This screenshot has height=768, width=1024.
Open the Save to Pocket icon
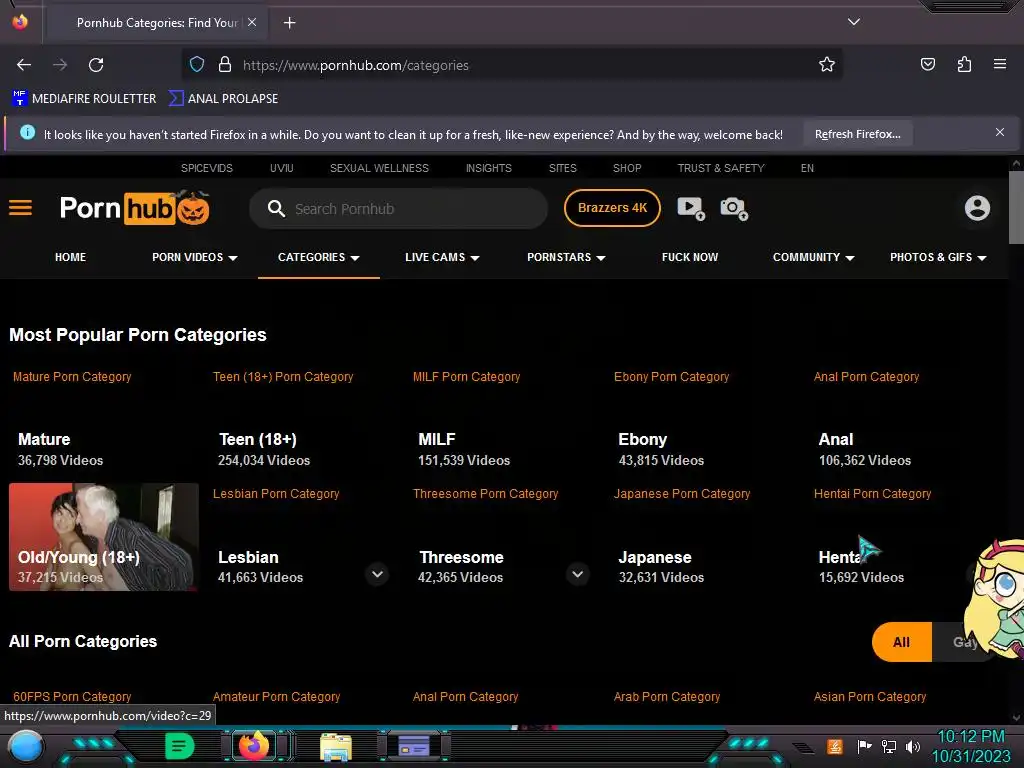pyautogui.click(x=927, y=64)
